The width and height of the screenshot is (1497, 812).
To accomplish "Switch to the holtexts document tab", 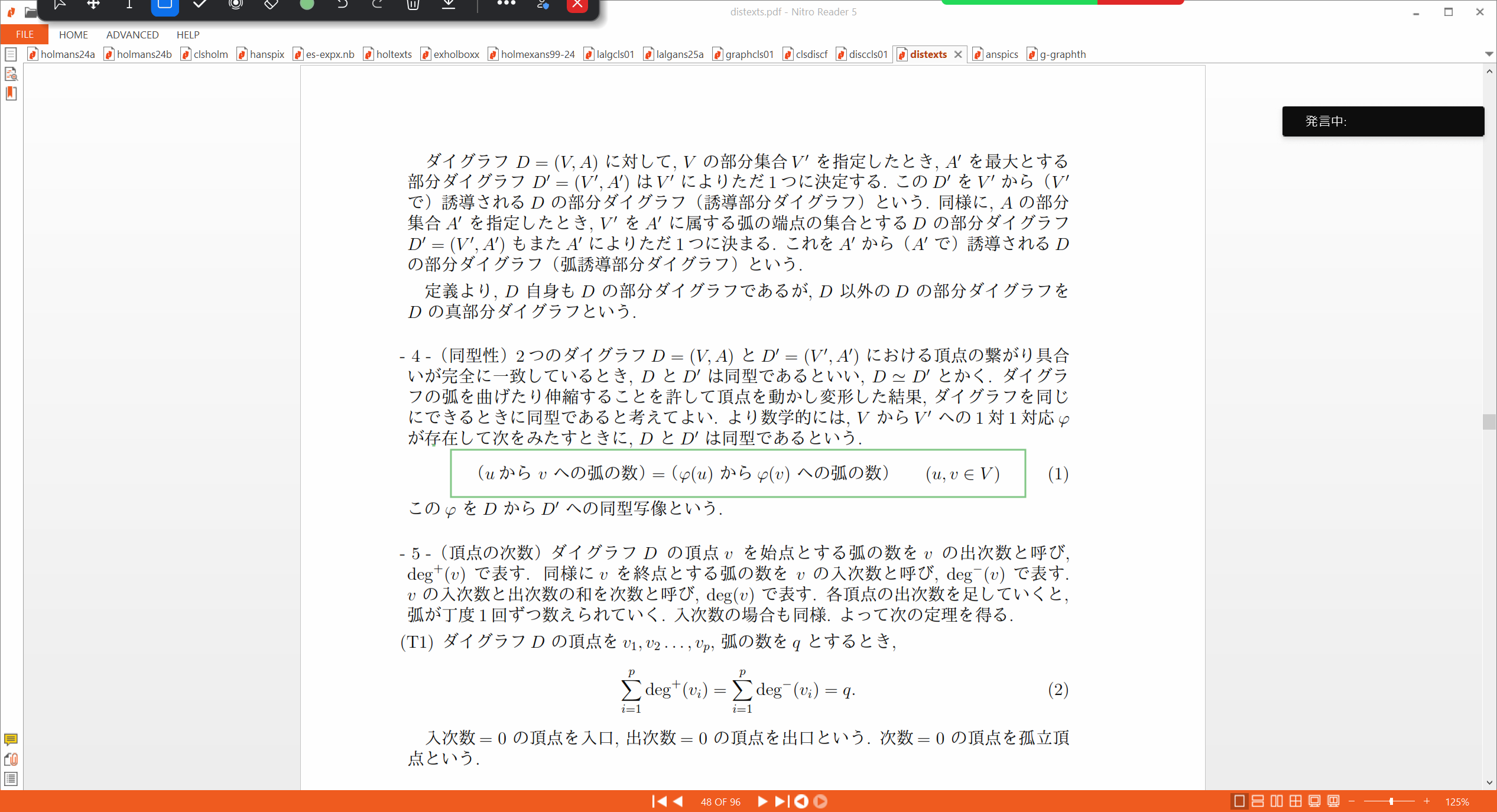I will tap(388, 54).
